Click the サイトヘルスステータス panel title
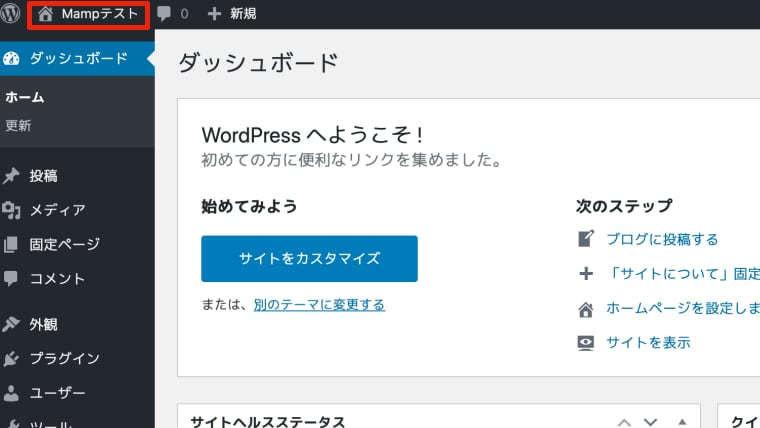The width and height of the screenshot is (760, 428). point(268,422)
